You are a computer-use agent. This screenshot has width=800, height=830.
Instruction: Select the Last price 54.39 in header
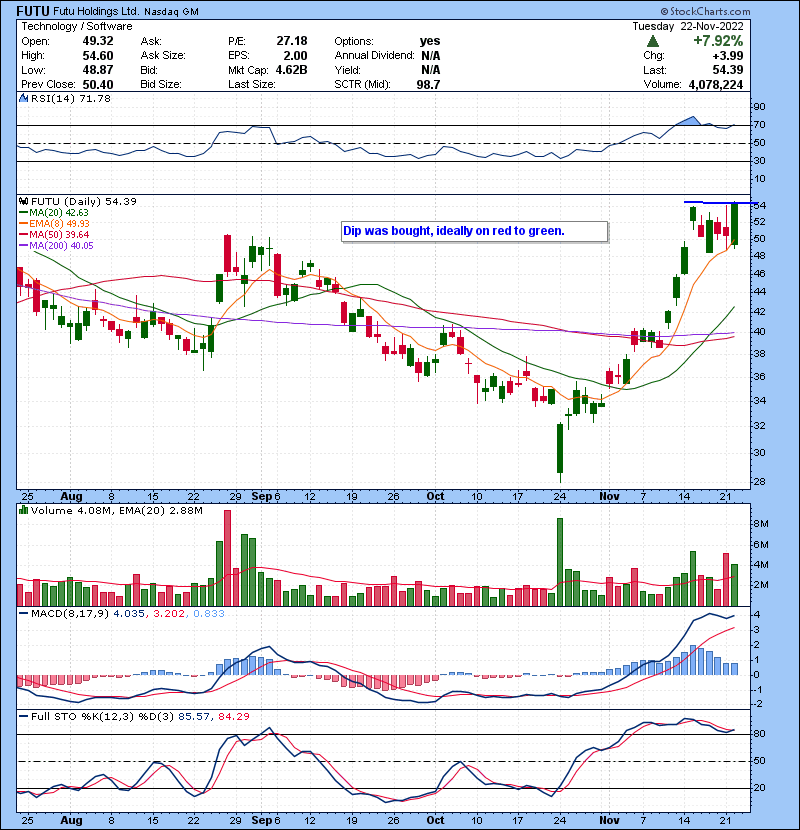pyautogui.click(x=727, y=70)
